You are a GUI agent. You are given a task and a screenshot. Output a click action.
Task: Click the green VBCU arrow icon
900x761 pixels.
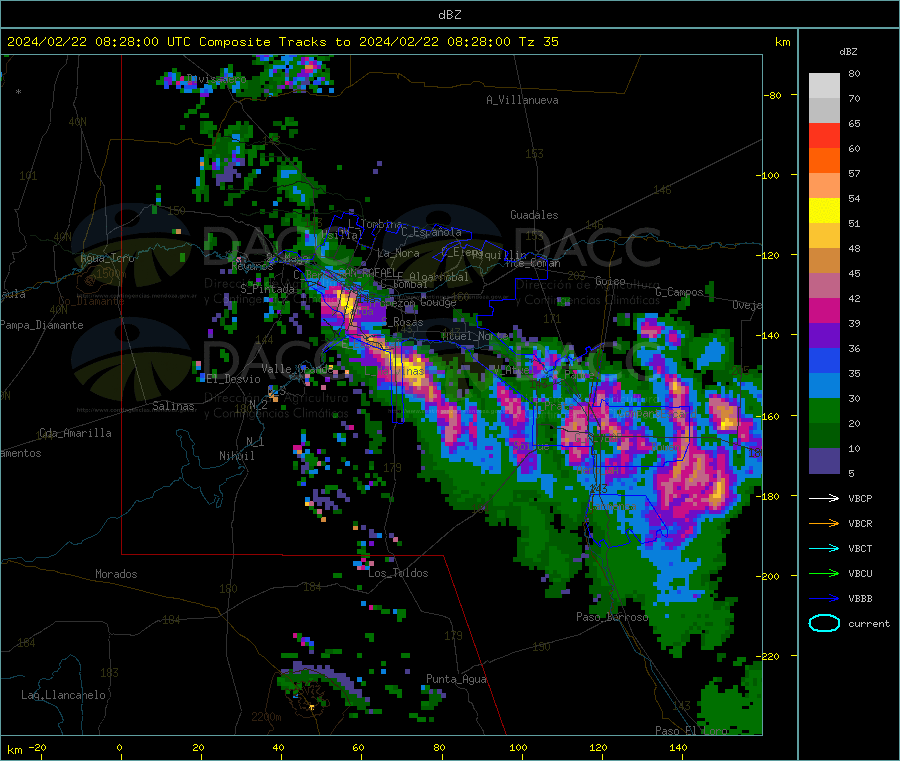click(824, 573)
